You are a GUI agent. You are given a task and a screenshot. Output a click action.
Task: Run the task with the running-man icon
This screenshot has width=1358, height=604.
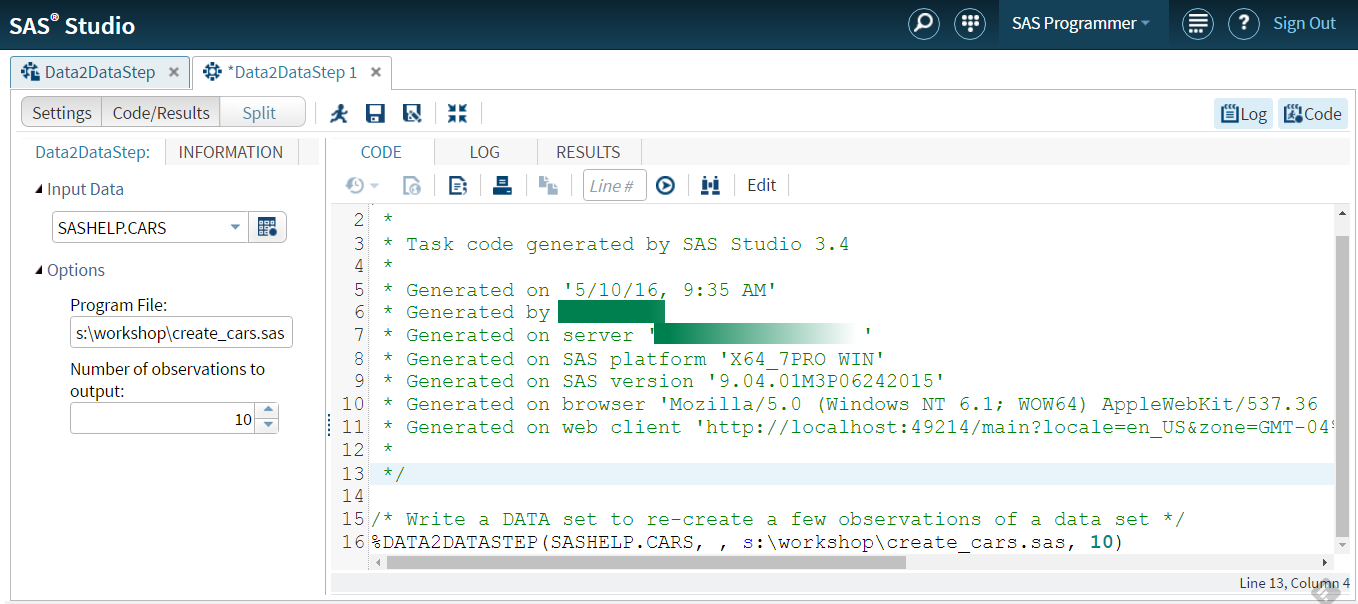click(x=340, y=113)
